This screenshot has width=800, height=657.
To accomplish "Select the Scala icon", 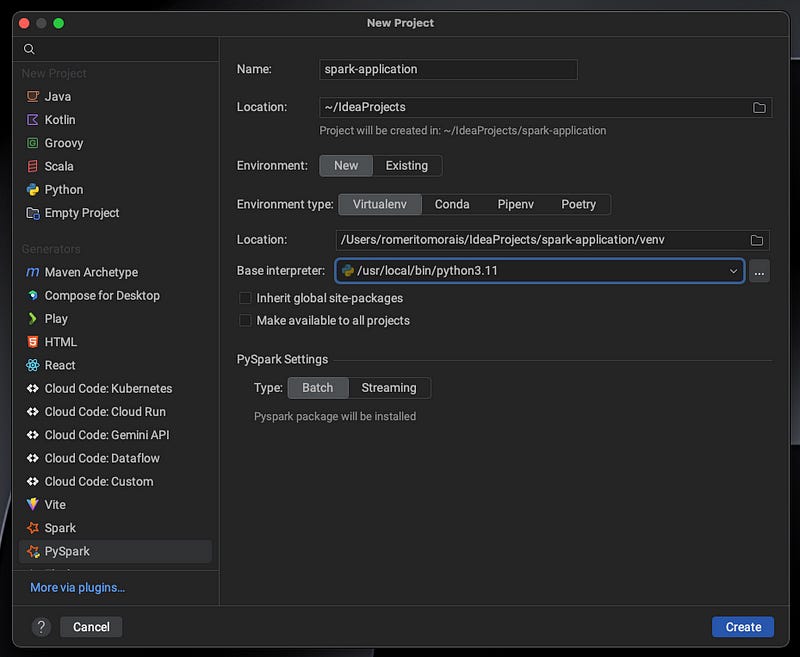I will [33, 166].
